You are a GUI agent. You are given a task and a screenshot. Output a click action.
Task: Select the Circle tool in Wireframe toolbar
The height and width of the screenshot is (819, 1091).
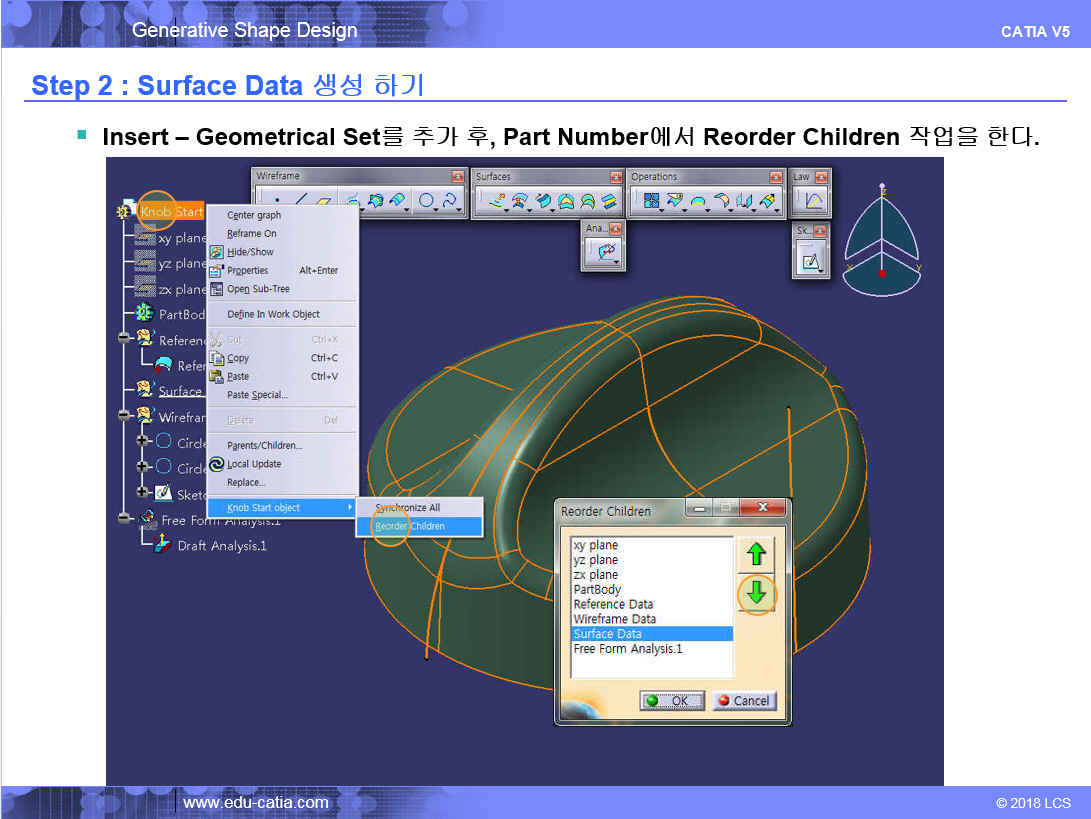(427, 202)
